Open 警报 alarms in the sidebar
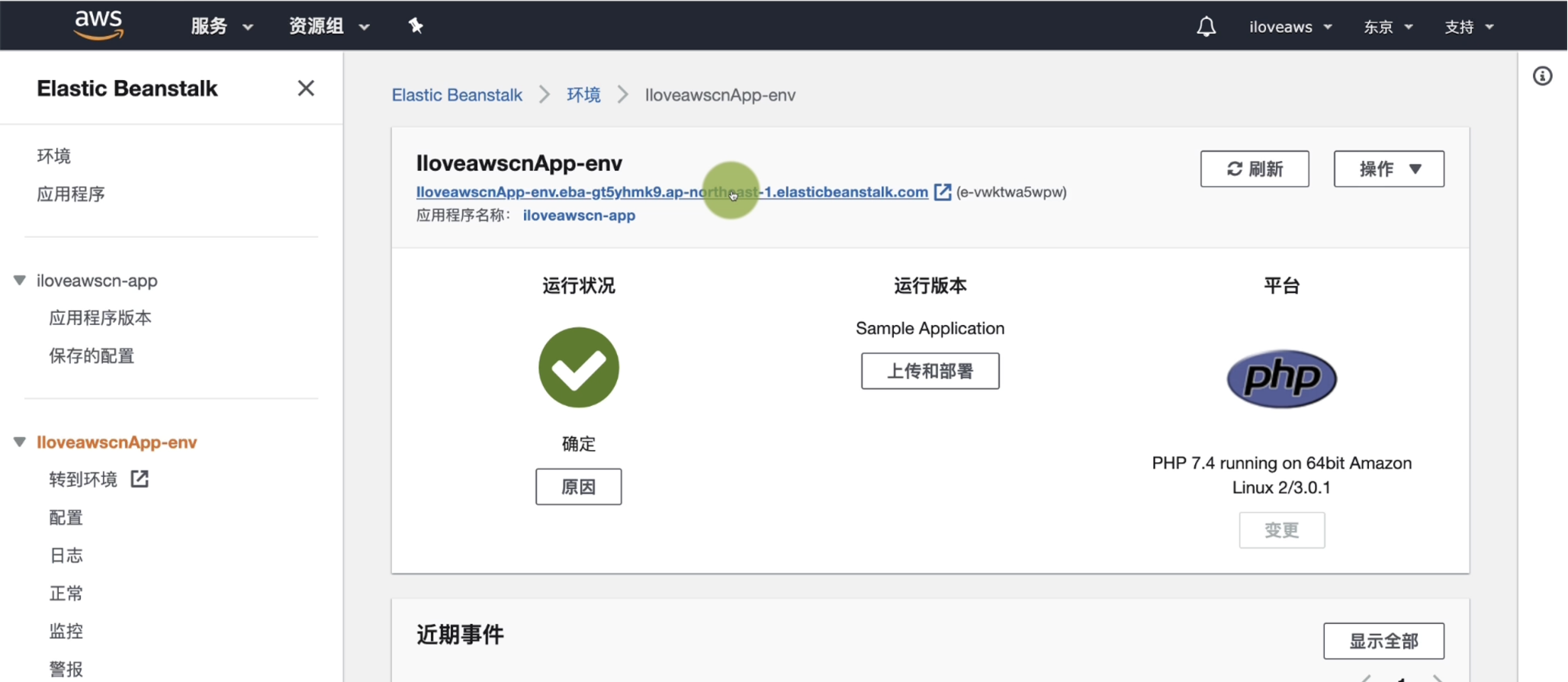Viewport: 1568px width, 682px height. point(66,670)
